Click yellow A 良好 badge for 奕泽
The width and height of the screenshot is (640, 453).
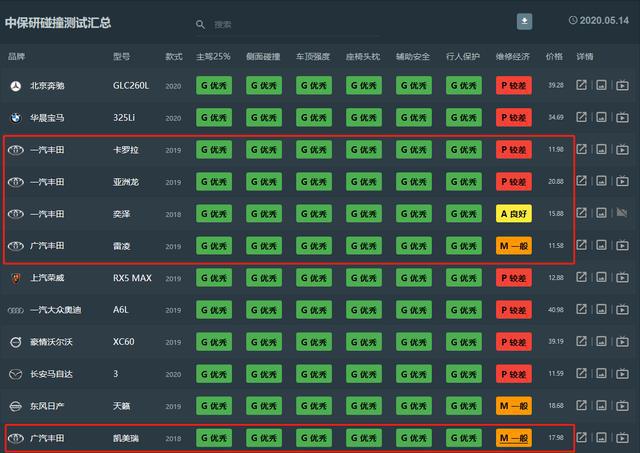coord(513,213)
